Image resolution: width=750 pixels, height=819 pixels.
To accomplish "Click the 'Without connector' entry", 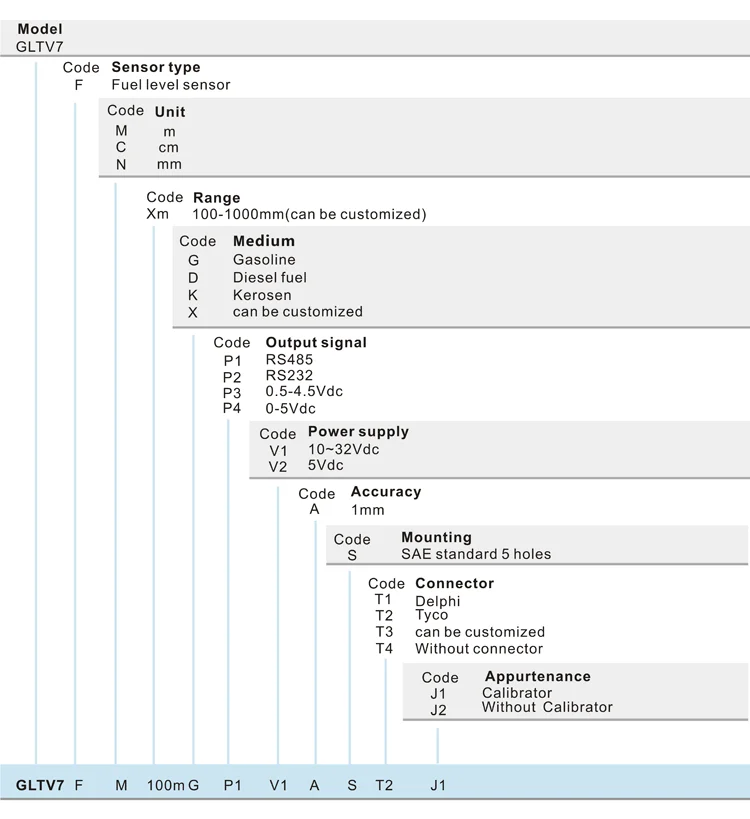I will pyautogui.click(x=479, y=649).
